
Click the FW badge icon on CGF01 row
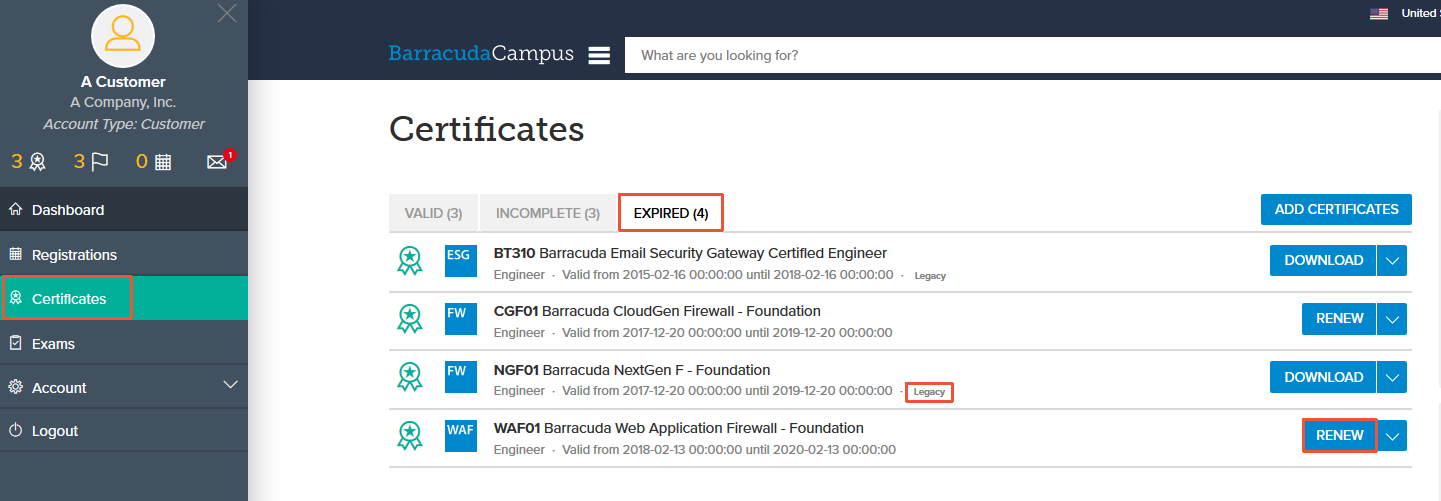[x=461, y=319]
